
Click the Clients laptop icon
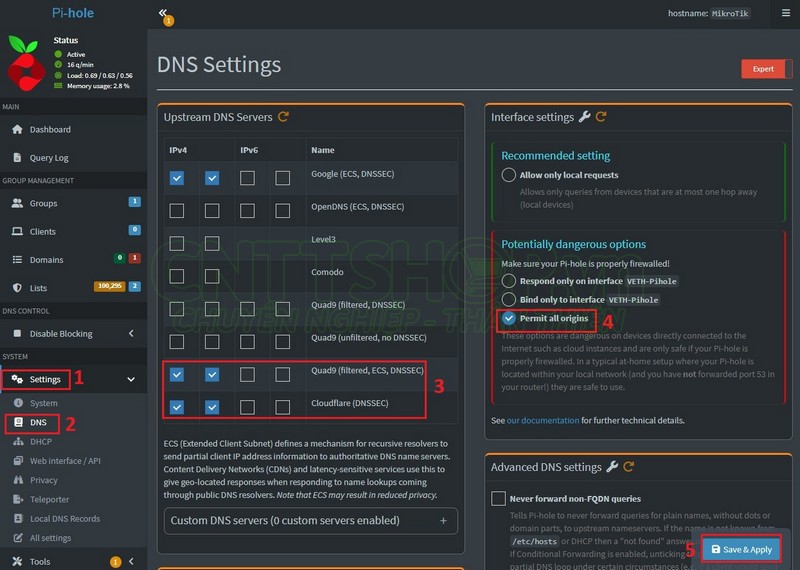point(17,231)
